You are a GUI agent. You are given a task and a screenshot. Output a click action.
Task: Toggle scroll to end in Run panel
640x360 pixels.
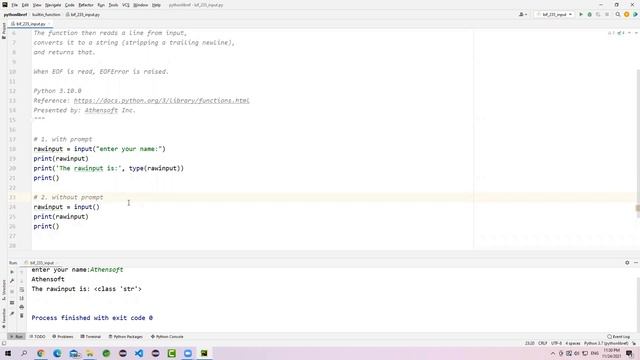point(22,298)
